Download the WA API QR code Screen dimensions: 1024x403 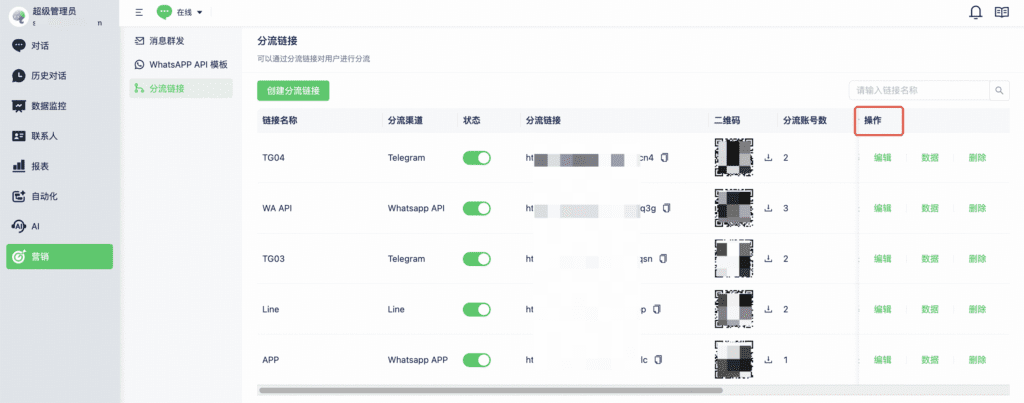768,208
